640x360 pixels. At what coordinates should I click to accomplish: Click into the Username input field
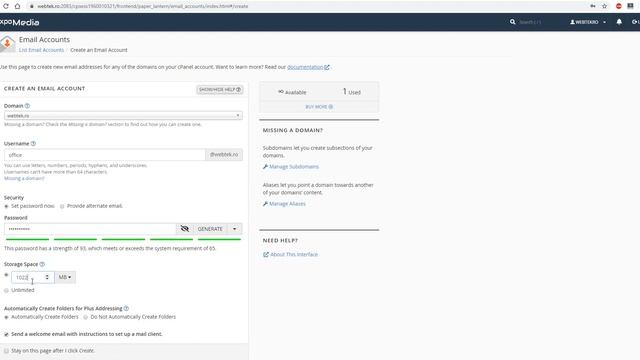point(104,155)
